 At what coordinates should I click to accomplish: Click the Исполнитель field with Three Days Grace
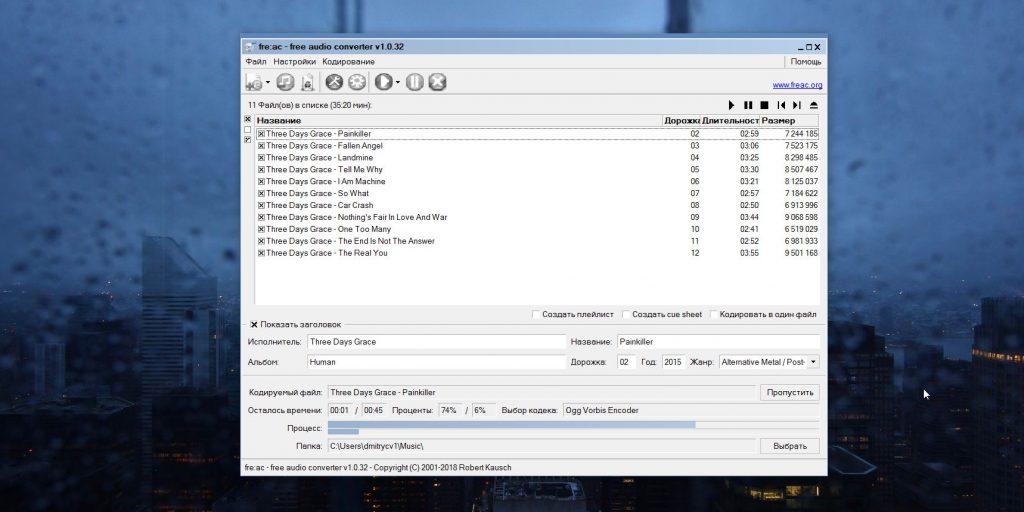[436, 342]
